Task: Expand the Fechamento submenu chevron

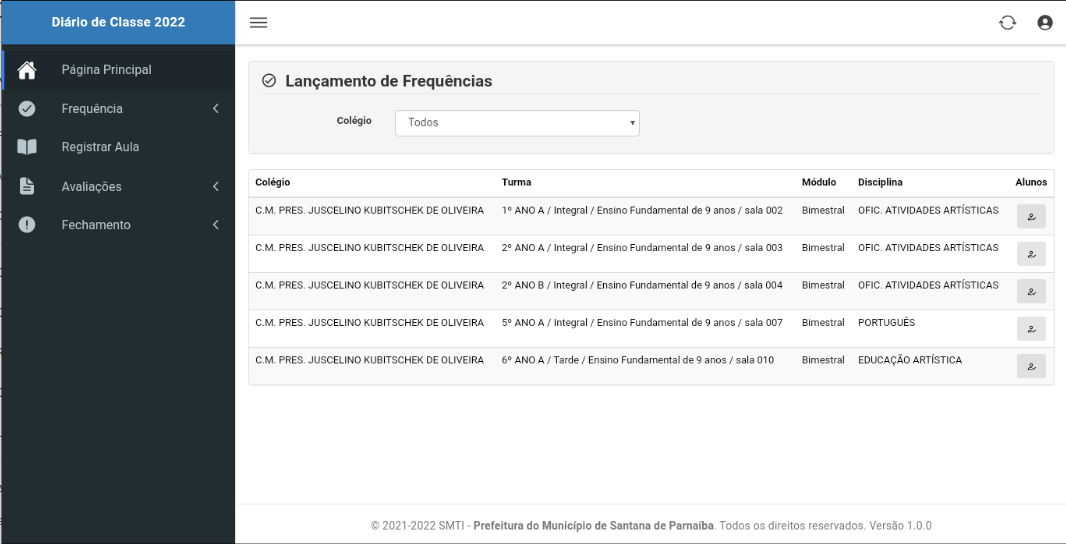Action: 216,225
